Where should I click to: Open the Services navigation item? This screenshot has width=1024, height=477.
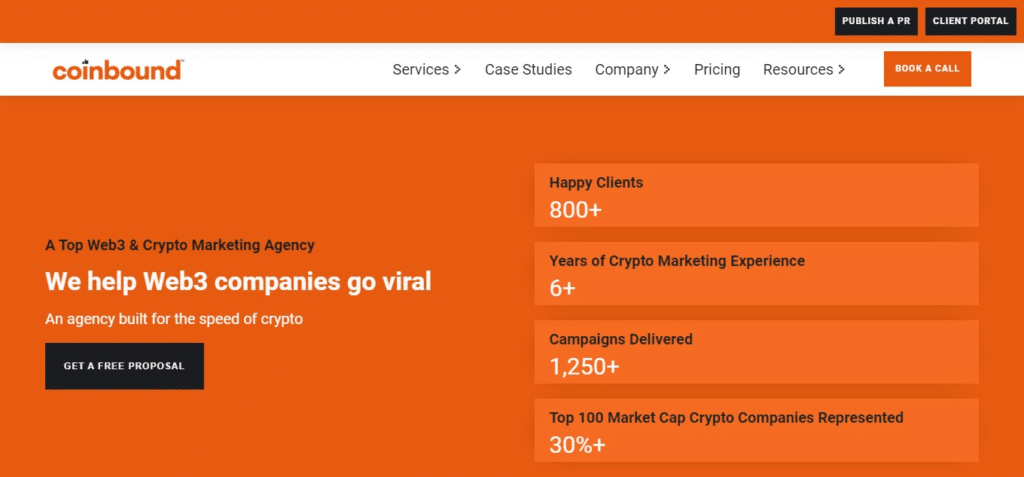coord(420,70)
